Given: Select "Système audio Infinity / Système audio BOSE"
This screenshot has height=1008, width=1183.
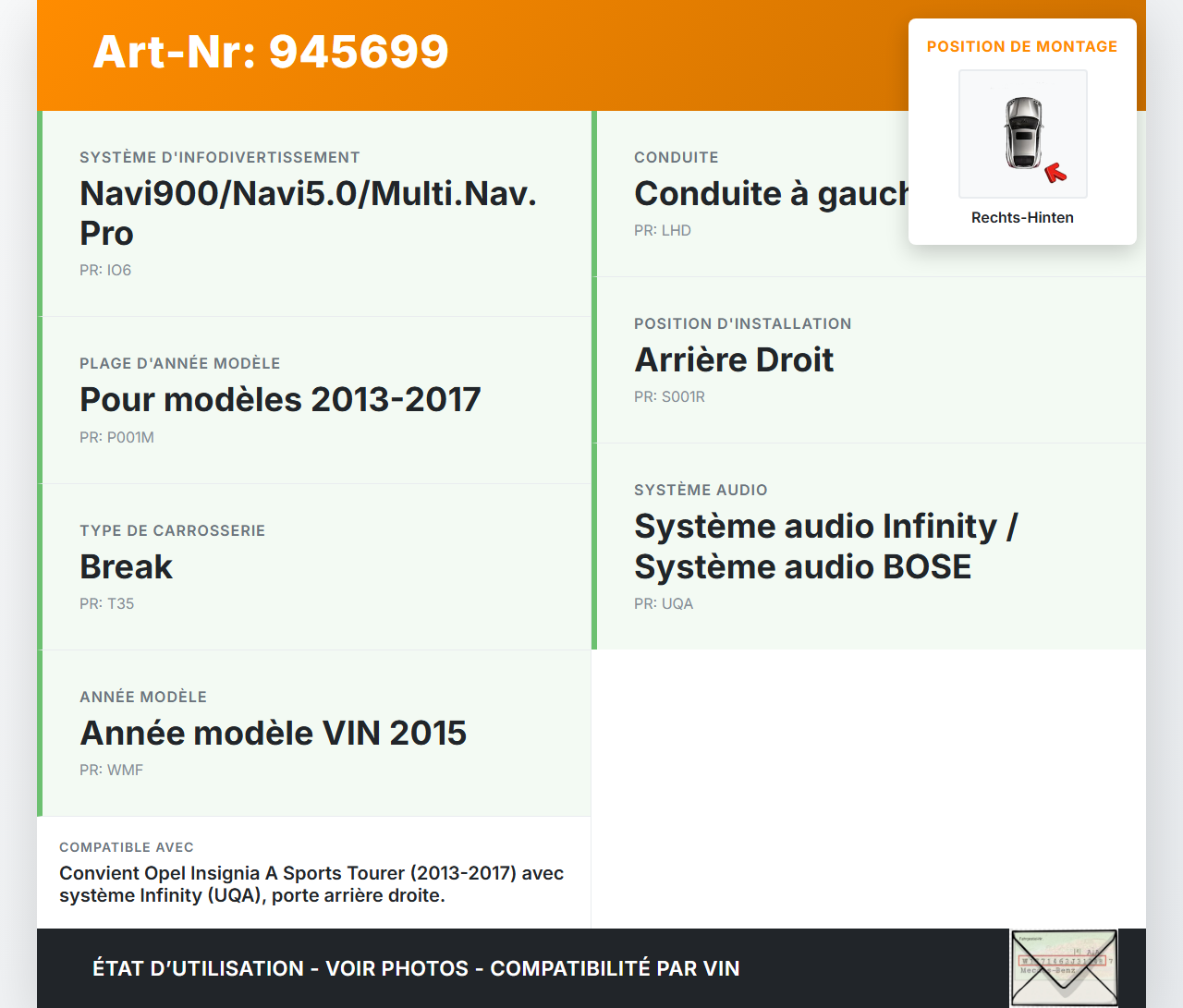Looking at the screenshot, I should (826, 546).
